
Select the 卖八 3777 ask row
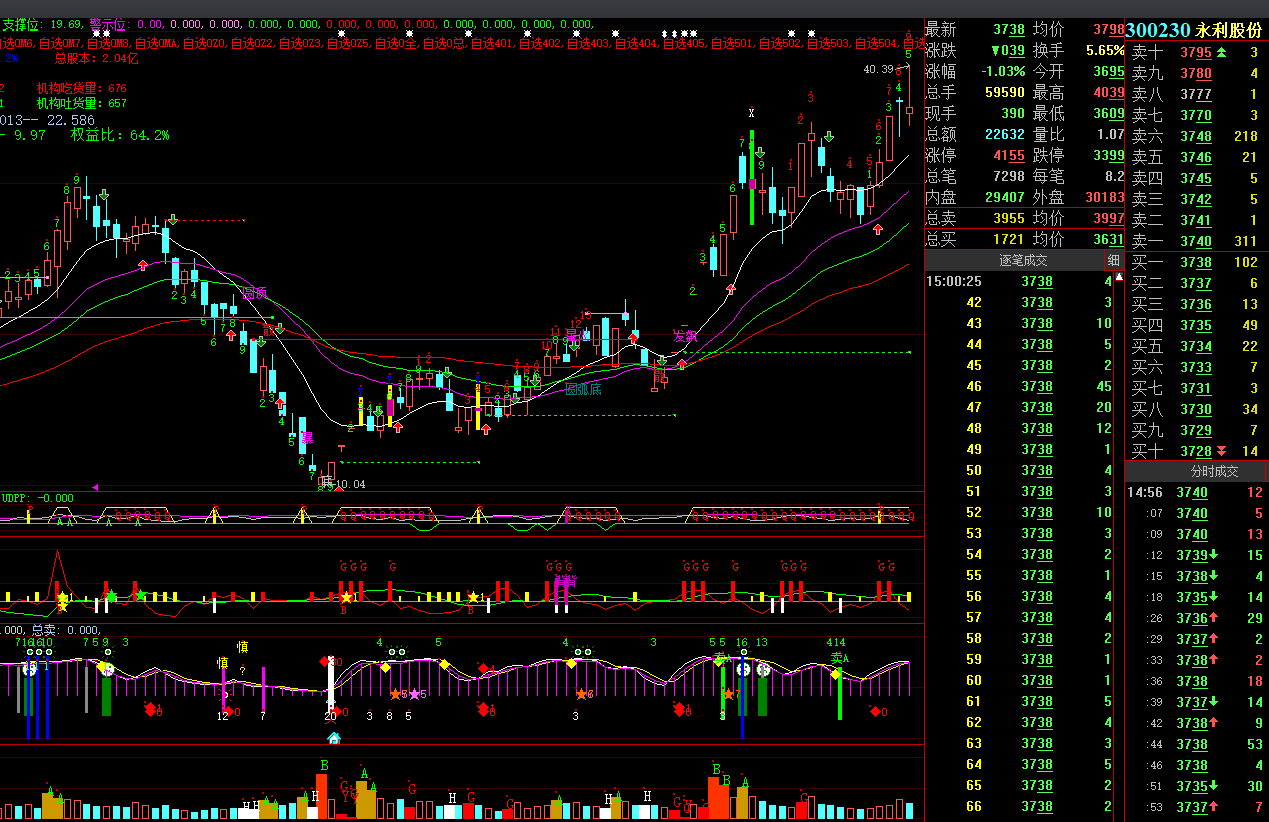point(1197,94)
